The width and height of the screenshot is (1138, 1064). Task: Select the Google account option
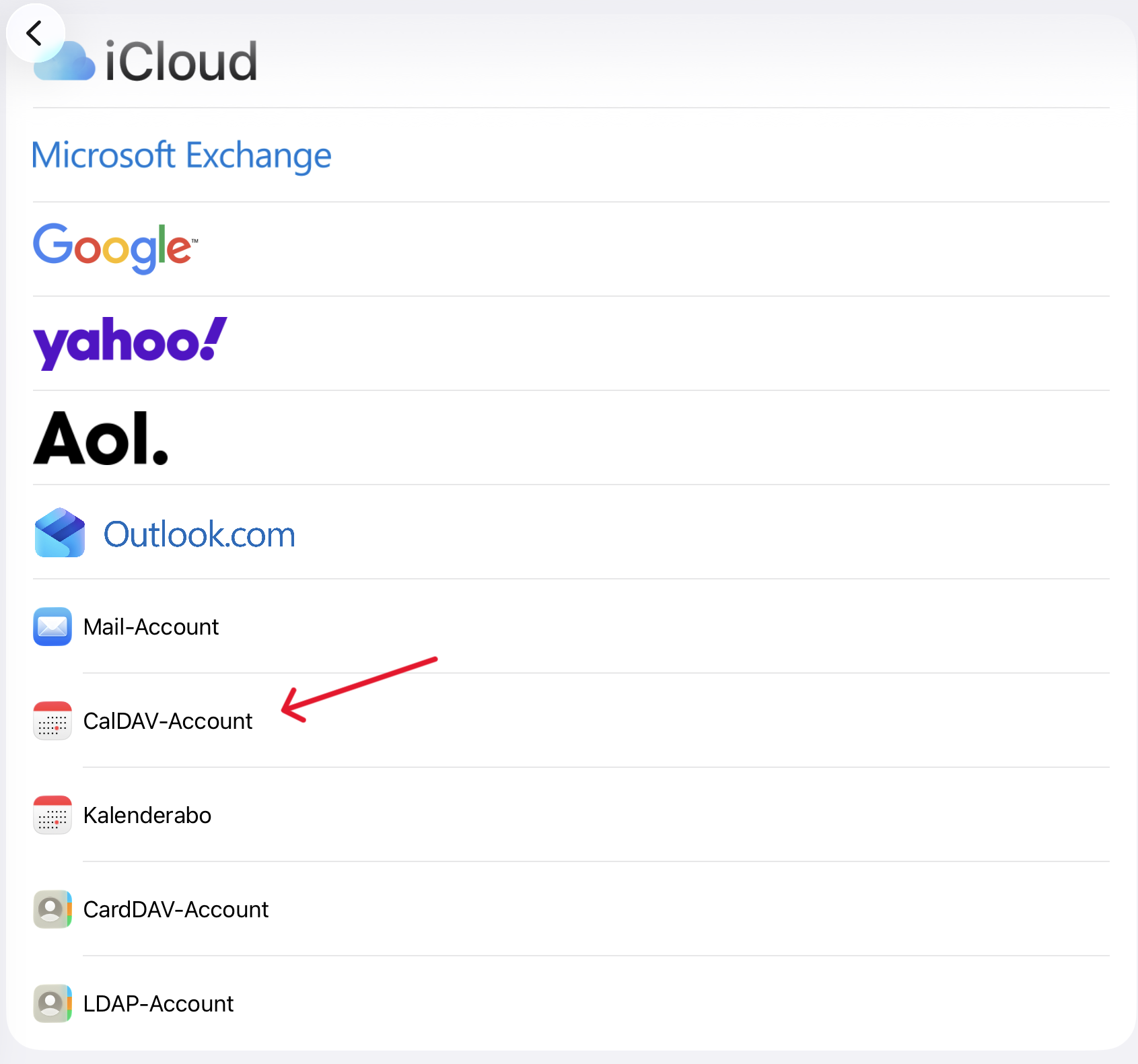(571, 250)
